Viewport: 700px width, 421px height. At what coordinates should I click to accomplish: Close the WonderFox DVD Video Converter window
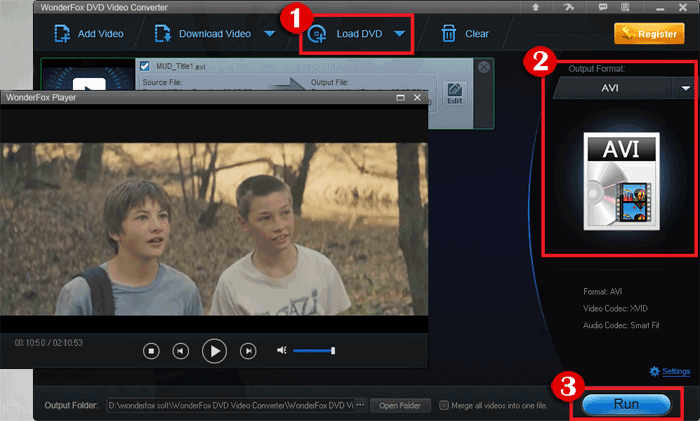tap(683, 7)
